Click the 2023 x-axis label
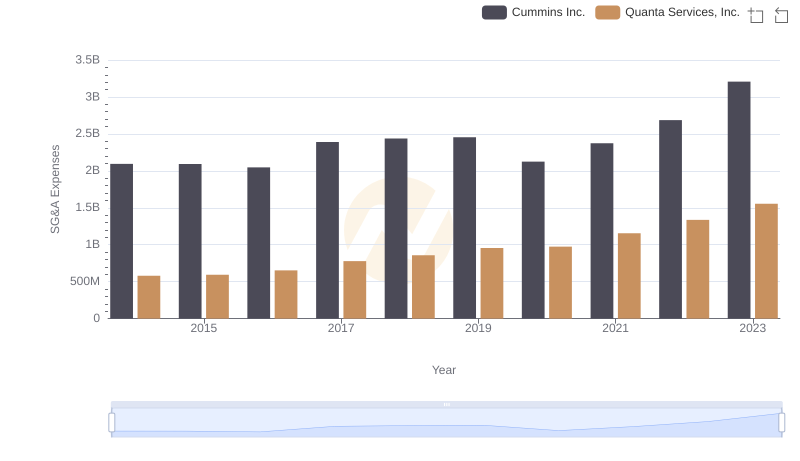 (753, 328)
